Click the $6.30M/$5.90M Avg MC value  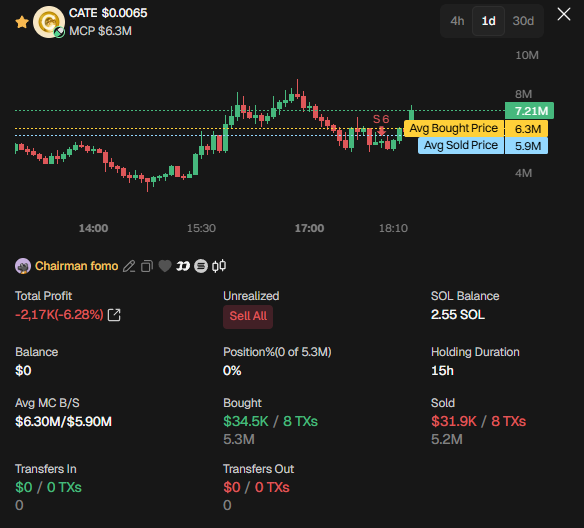coord(63,422)
